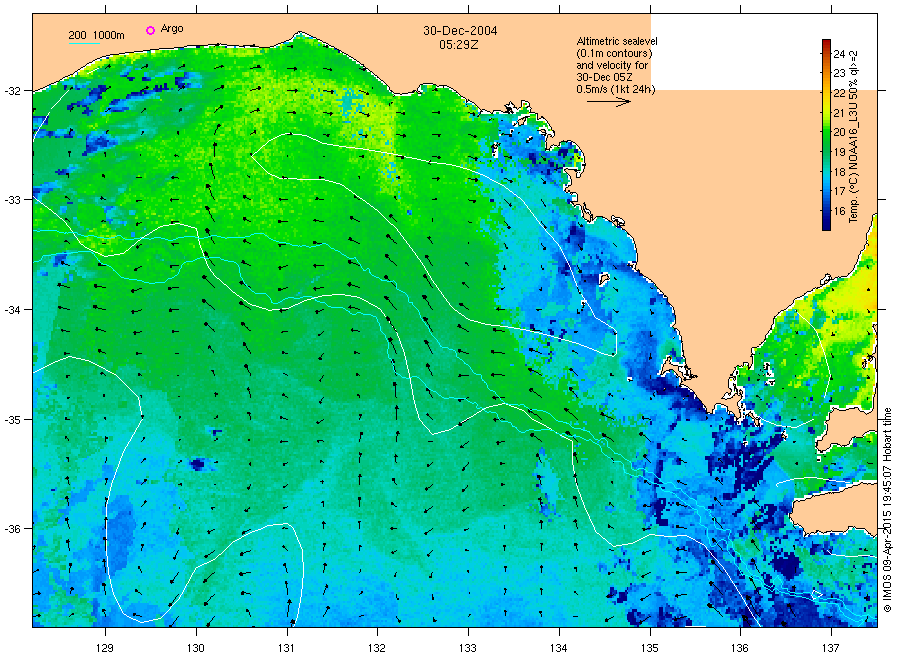Click the '16' value on color bar

pyautogui.click(x=839, y=211)
